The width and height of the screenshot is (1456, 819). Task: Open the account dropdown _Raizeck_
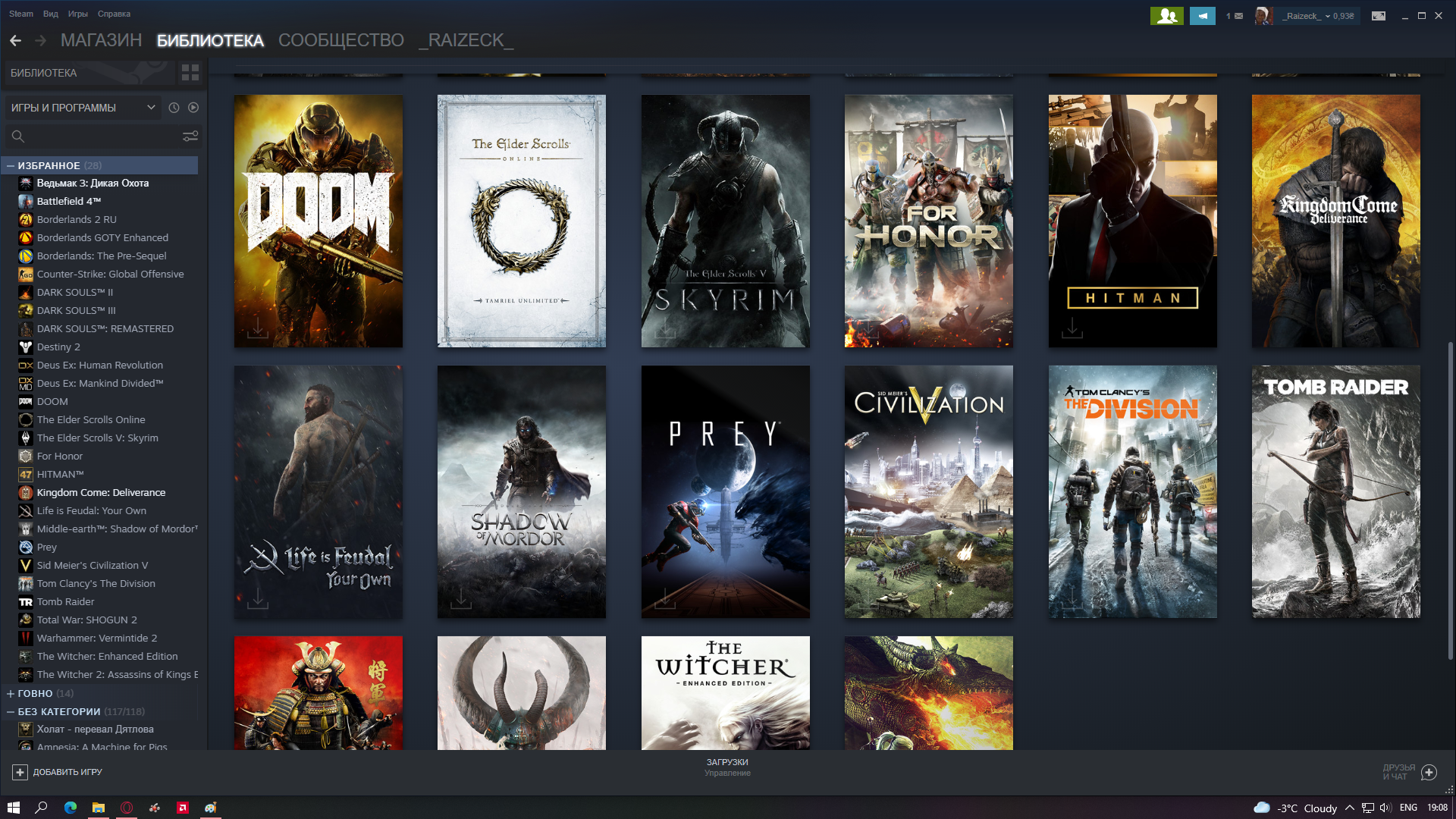tap(1307, 16)
